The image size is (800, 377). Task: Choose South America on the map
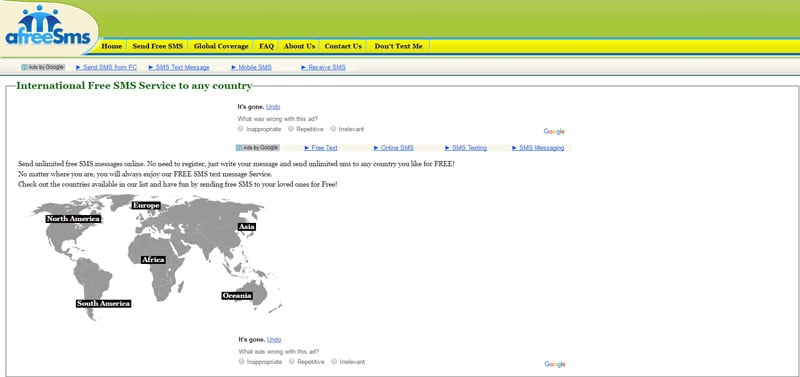coord(104,304)
